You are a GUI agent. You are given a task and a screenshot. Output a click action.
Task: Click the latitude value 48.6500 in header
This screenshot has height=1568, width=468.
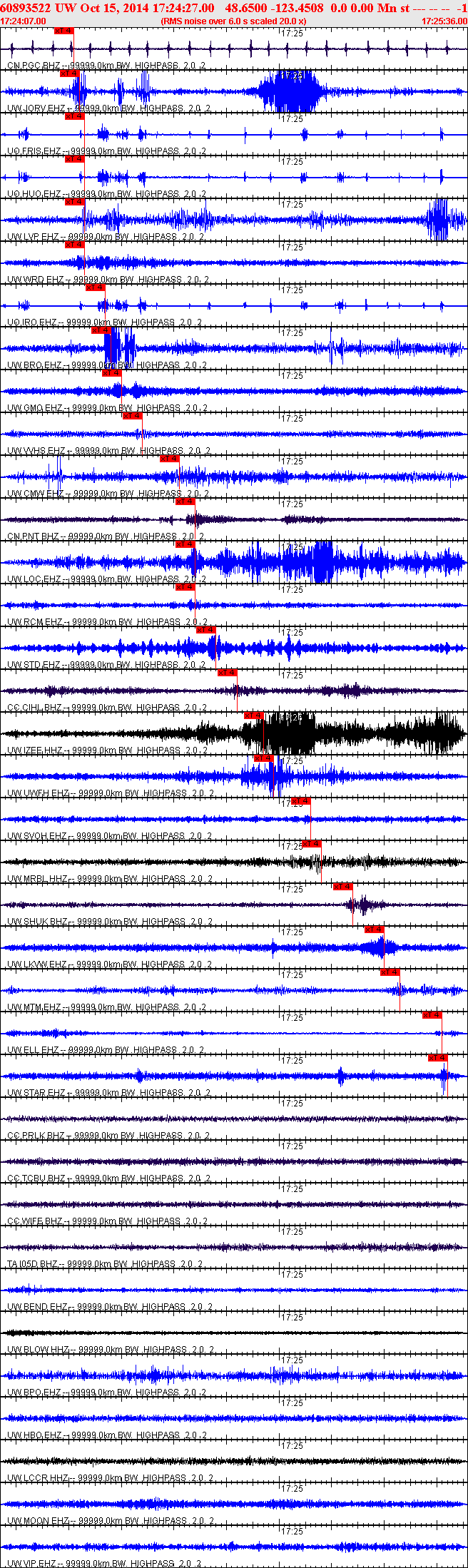click(x=245, y=8)
